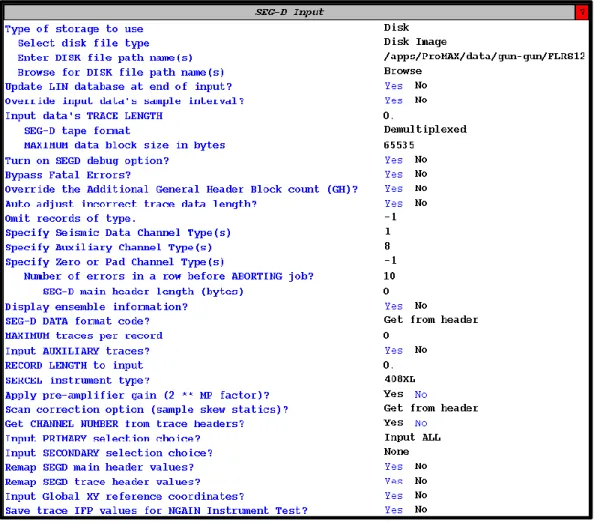Click Browse for DISK file path names
This screenshot has height=523, width=594.
tap(403, 71)
